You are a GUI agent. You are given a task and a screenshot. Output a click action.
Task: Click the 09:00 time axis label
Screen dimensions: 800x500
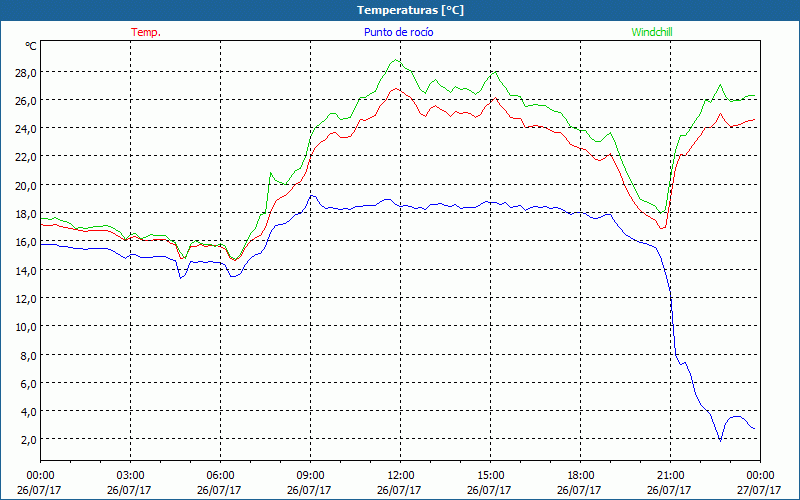click(310, 476)
